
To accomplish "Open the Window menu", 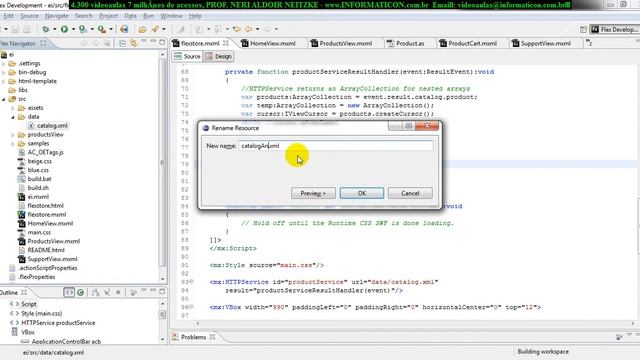I will (171, 16).
